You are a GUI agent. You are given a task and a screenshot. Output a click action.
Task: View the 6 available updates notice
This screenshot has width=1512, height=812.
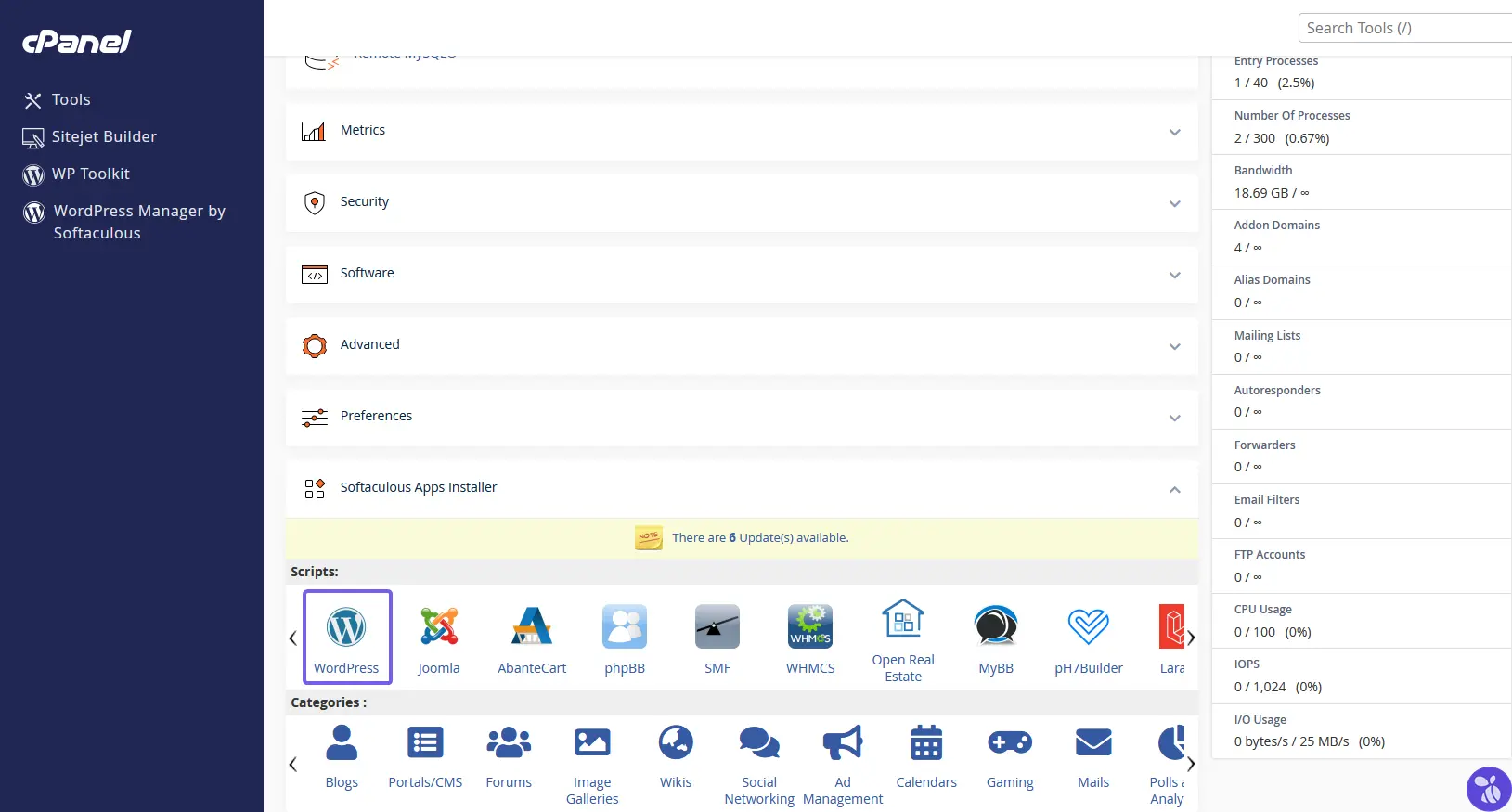tap(760, 537)
